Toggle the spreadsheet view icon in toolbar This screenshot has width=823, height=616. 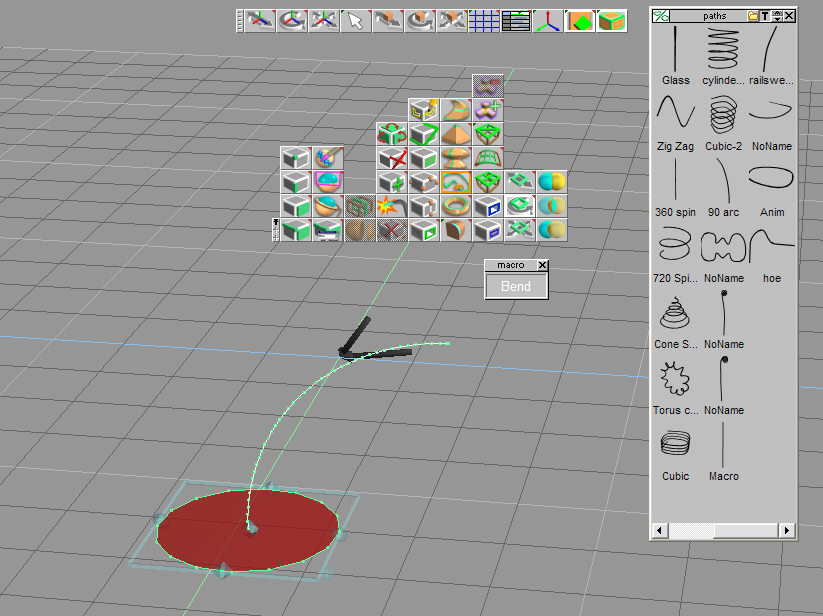tap(514, 20)
